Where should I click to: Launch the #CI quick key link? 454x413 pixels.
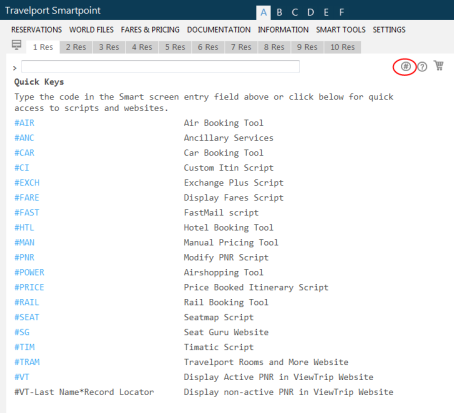(x=22, y=168)
